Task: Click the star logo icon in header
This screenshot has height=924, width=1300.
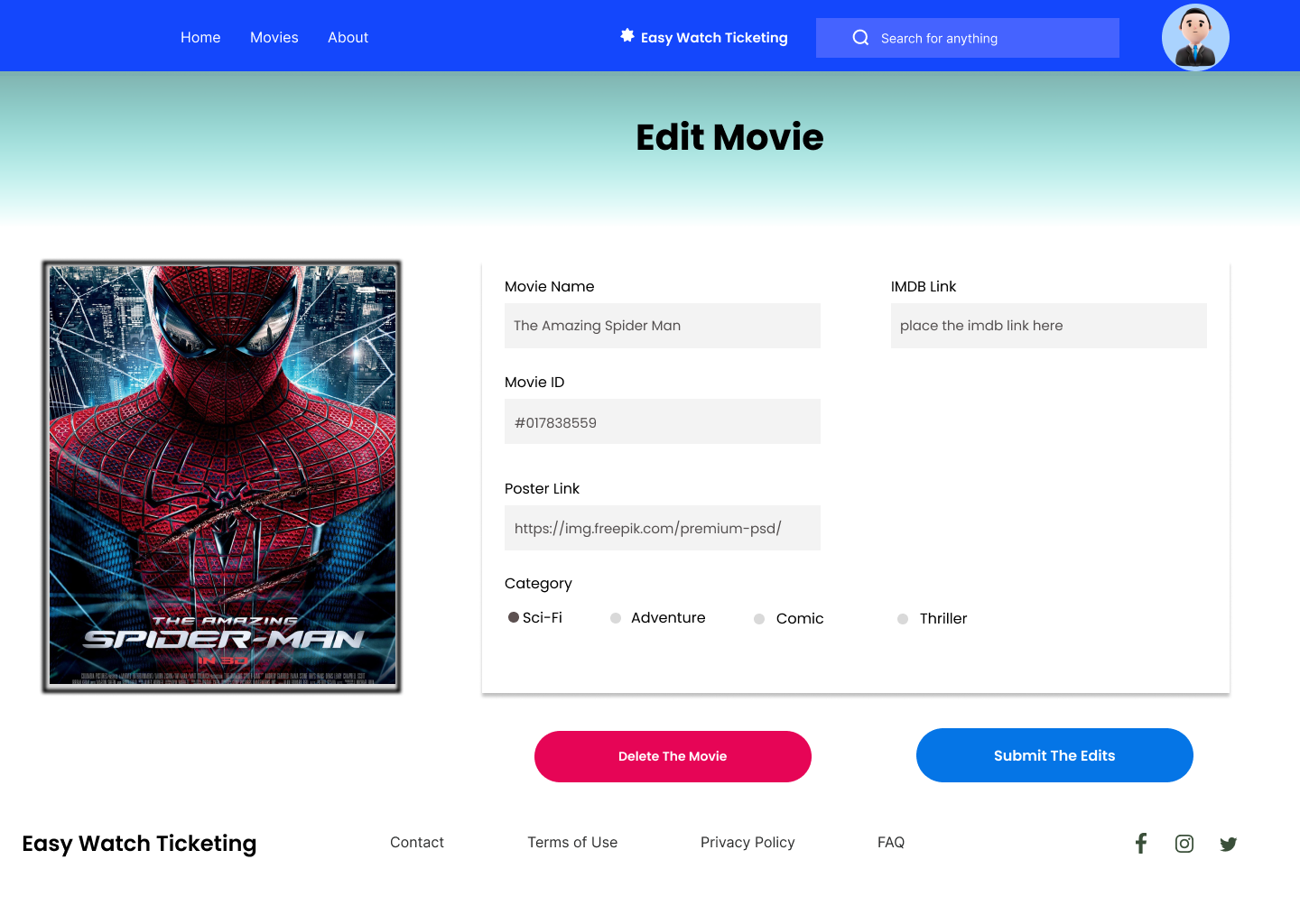Action: (627, 35)
